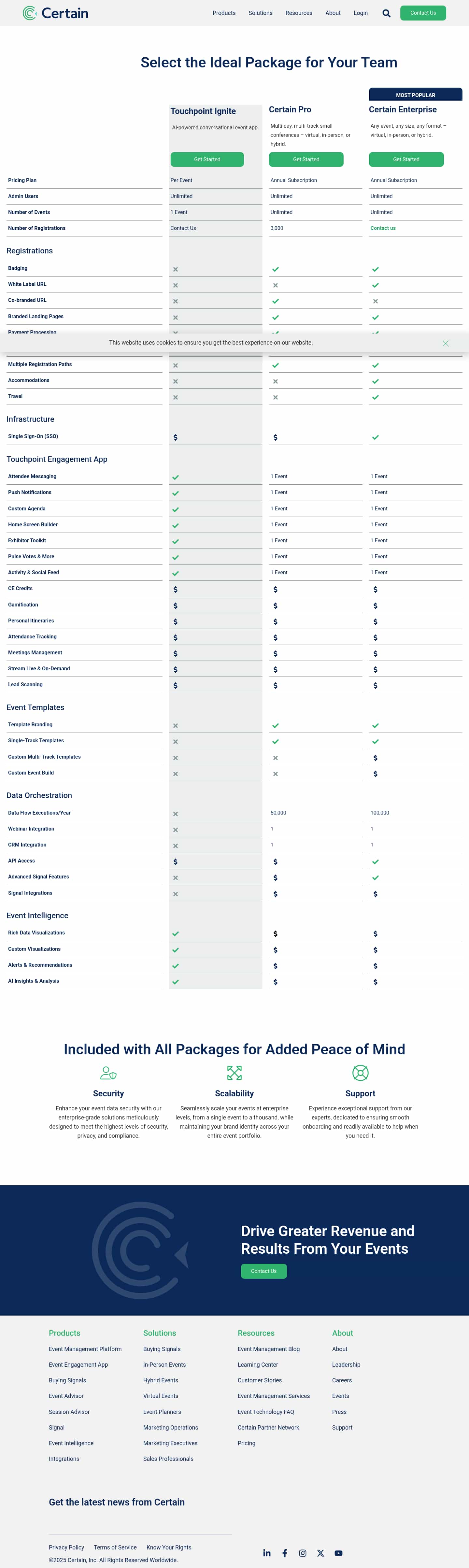Open the Solutions navigation menu
Image resolution: width=469 pixels, height=1568 pixels.
pyautogui.click(x=260, y=13)
